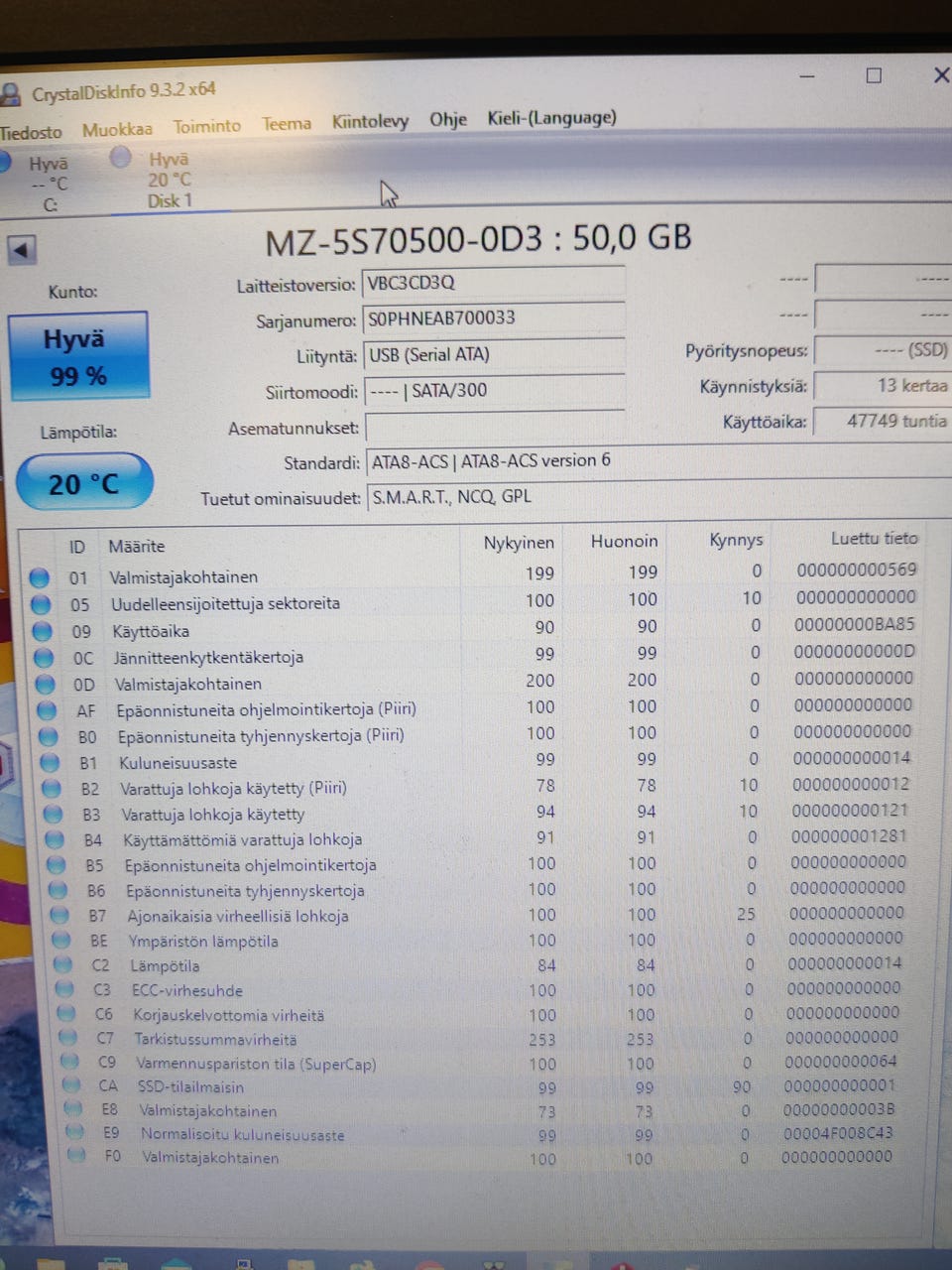The height and width of the screenshot is (1270, 952).
Task: Click the Luettu tieto column header
Action: point(874,538)
